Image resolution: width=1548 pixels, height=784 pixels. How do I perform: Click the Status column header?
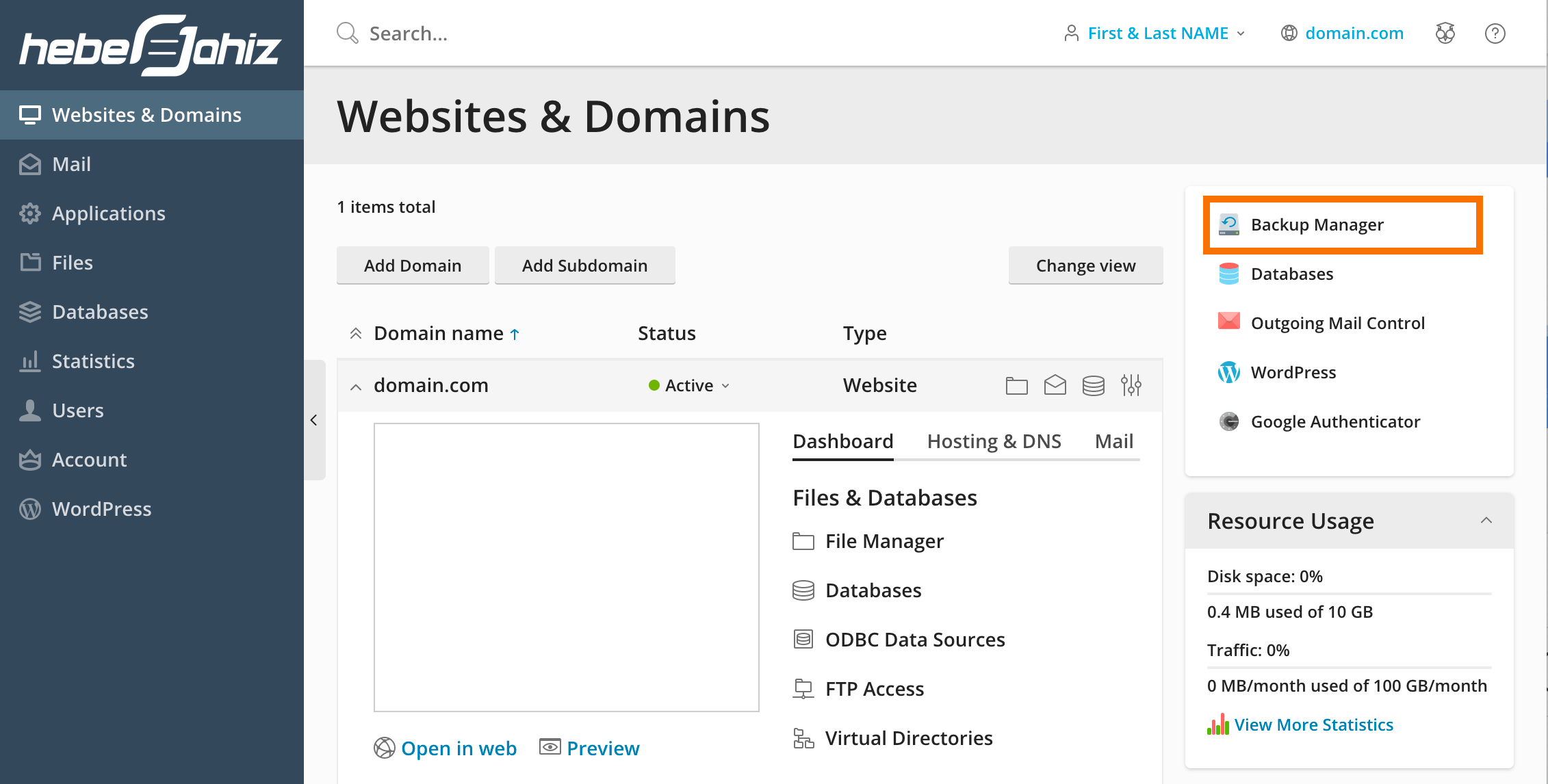tap(667, 334)
